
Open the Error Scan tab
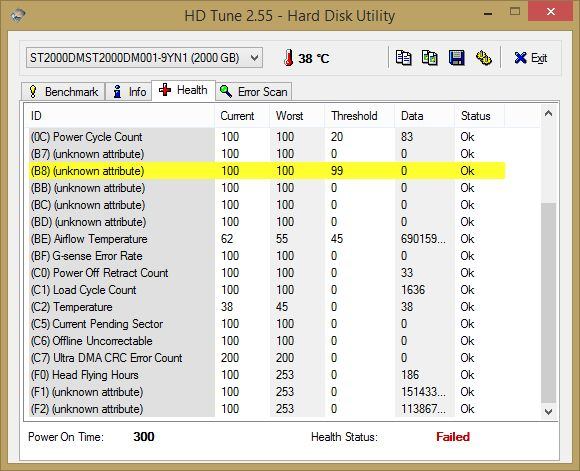tap(254, 91)
